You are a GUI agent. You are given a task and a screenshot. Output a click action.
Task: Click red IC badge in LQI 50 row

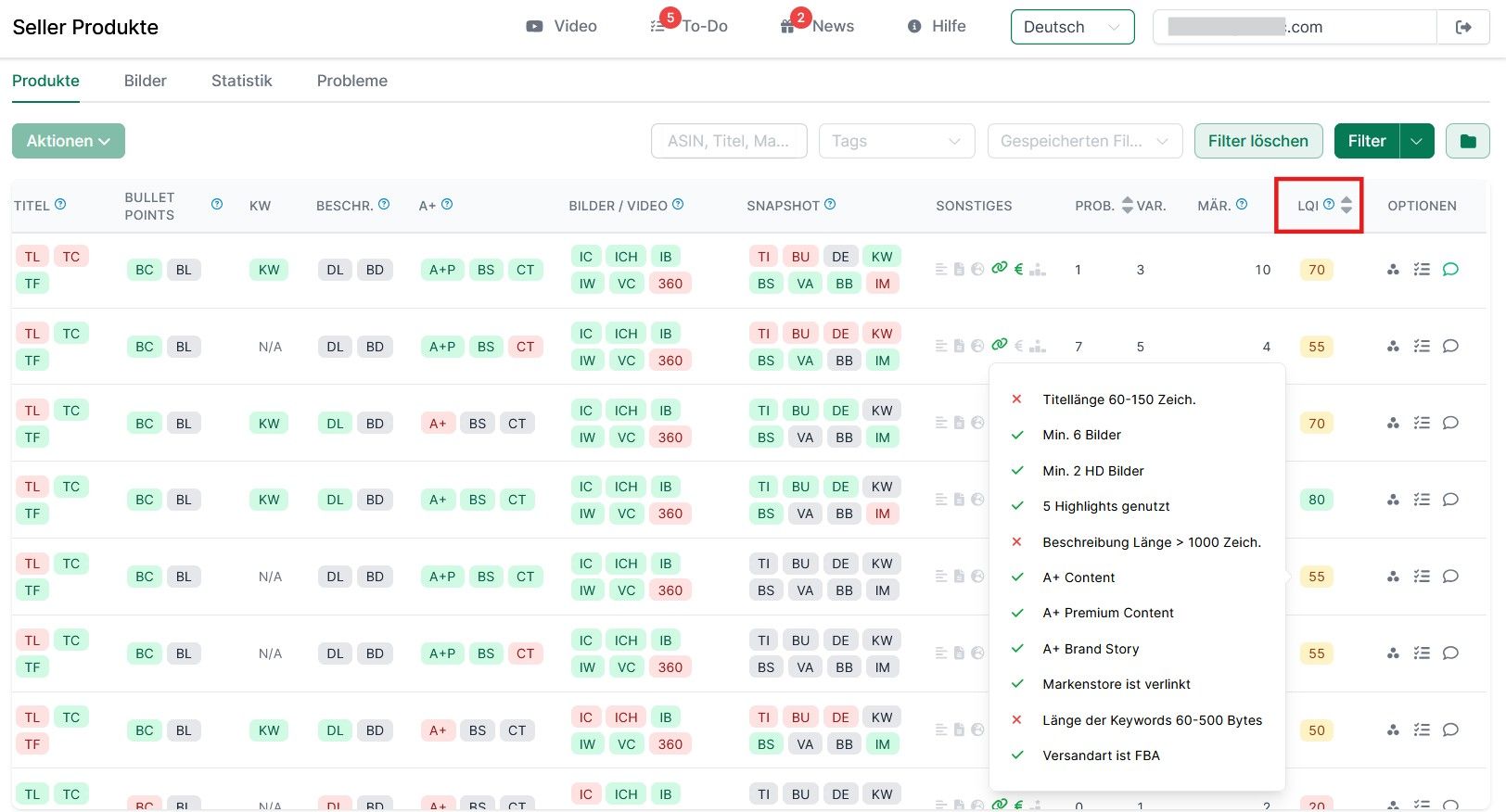pyautogui.click(x=586, y=717)
